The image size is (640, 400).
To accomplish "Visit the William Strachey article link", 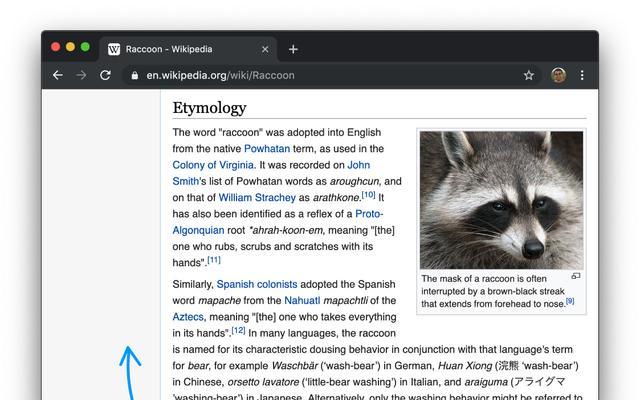I will [x=257, y=198].
